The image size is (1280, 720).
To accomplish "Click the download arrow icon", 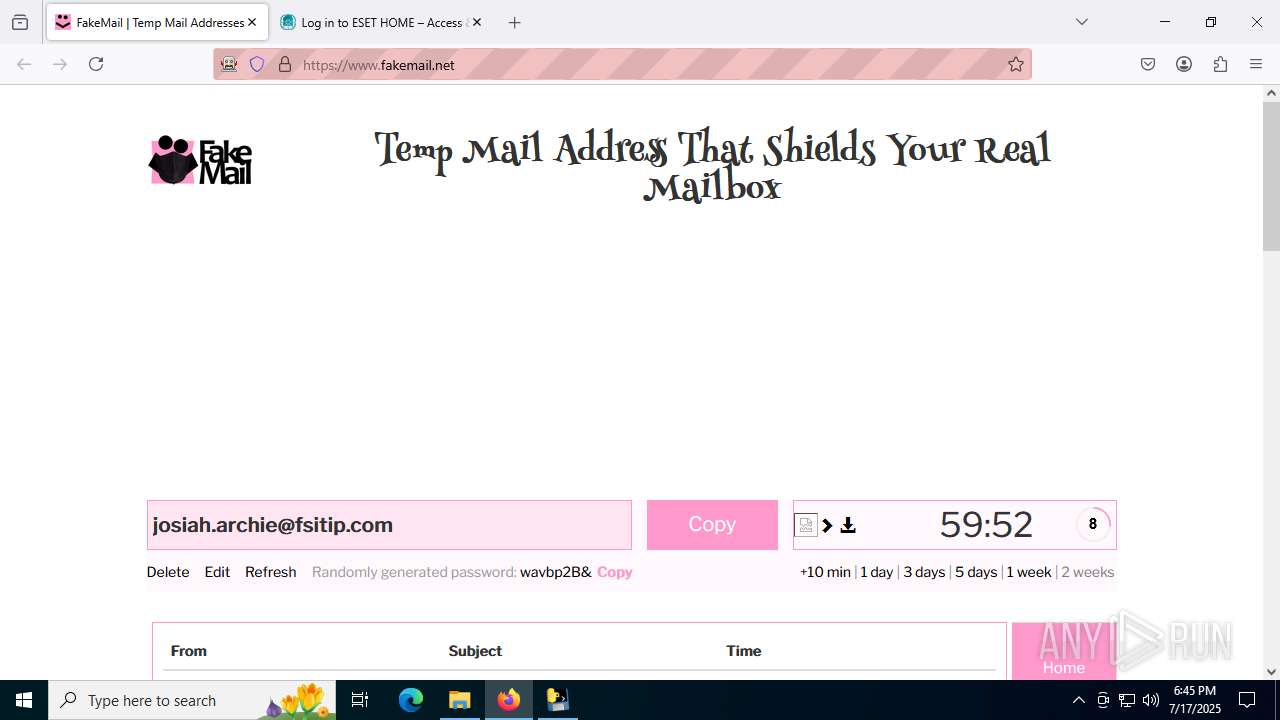I will point(848,525).
